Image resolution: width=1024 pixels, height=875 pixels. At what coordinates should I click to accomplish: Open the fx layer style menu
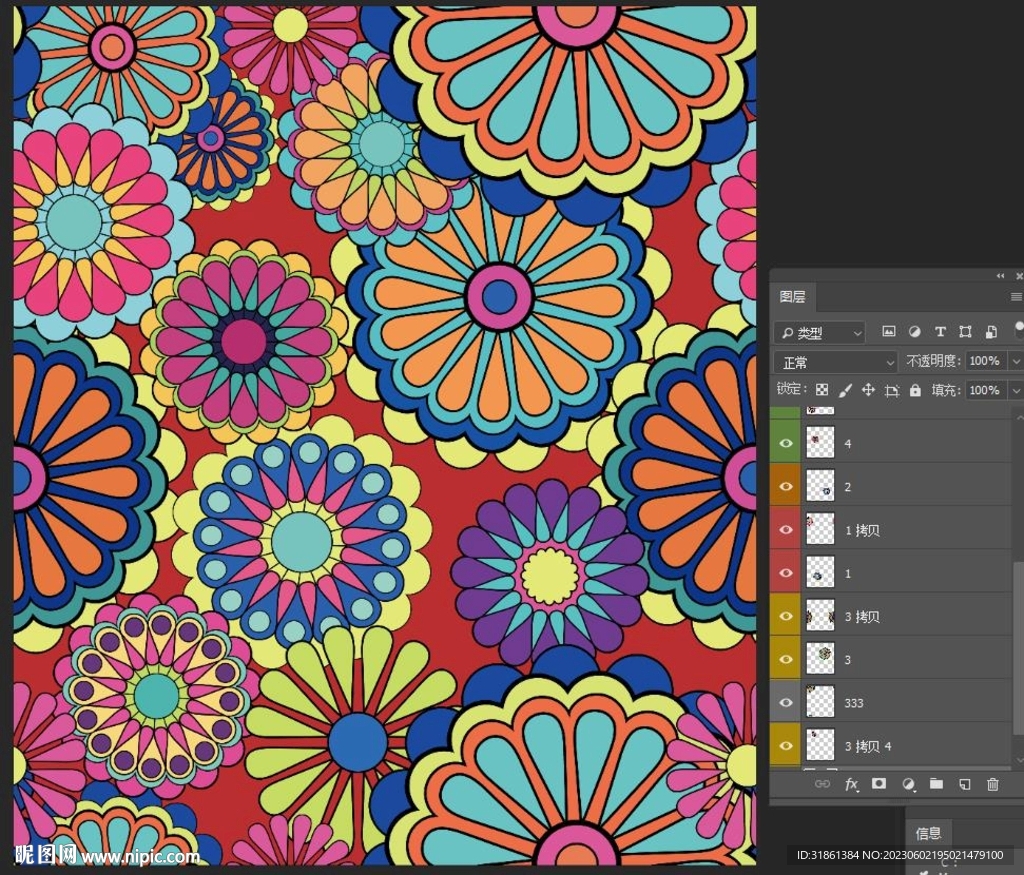point(851,784)
